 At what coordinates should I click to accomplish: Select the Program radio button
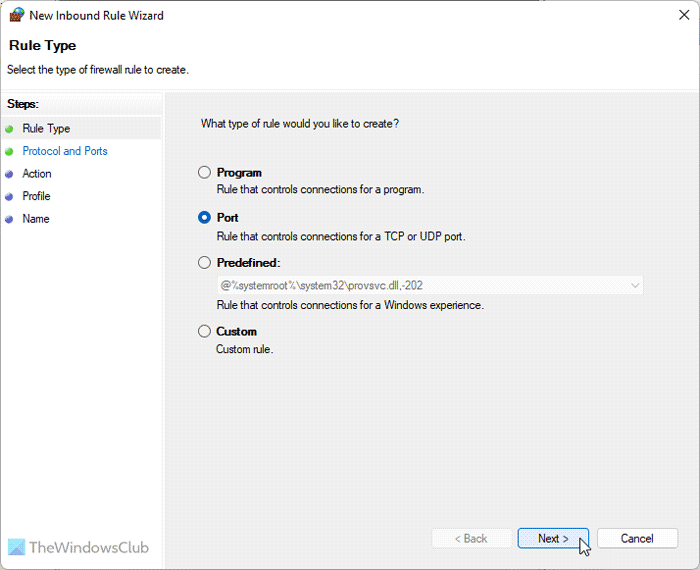tap(205, 173)
